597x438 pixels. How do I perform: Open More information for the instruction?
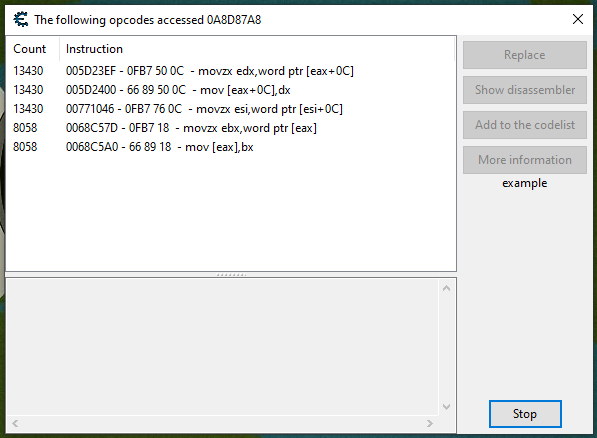[x=525, y=160]
